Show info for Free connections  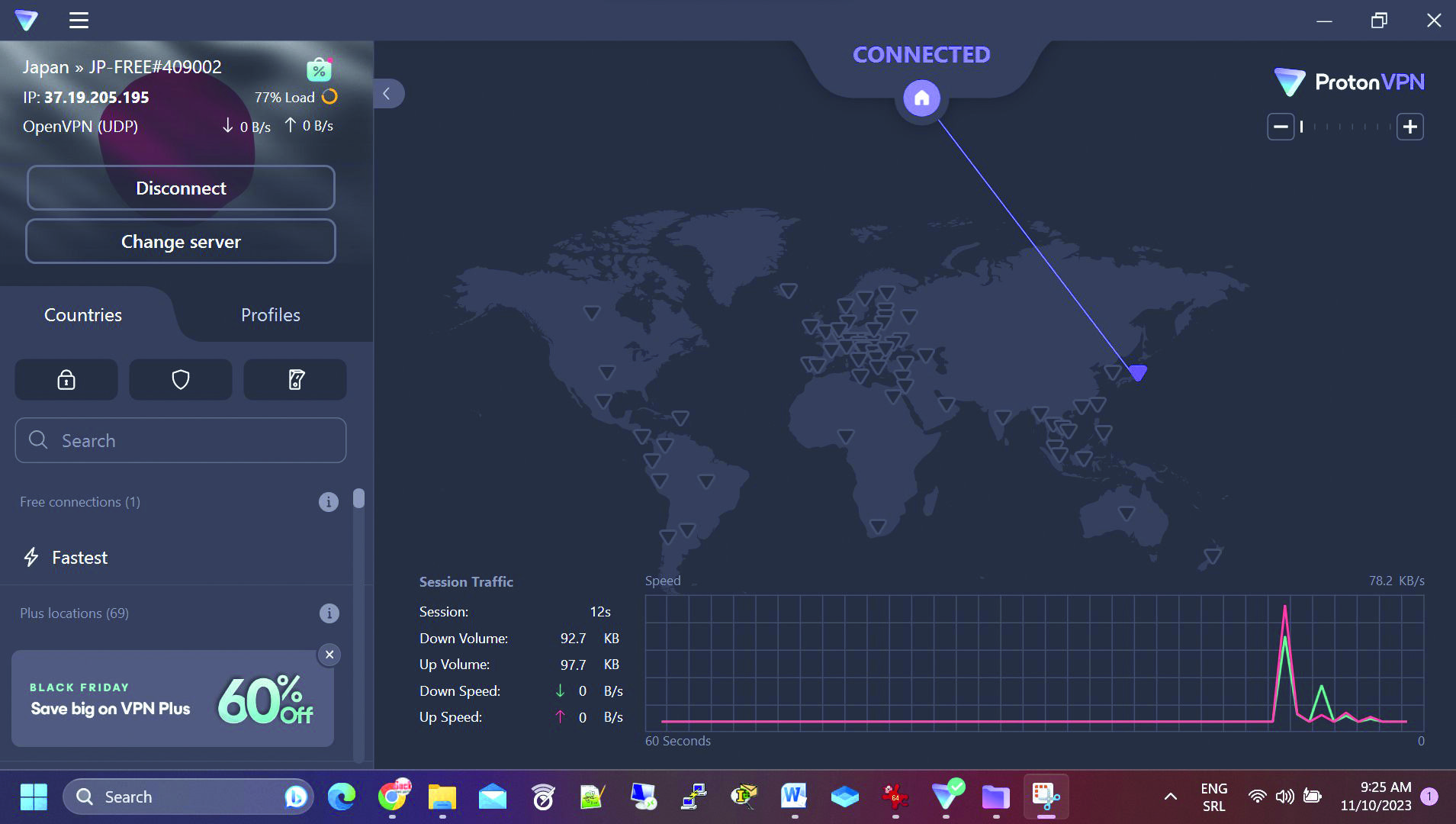click(328, 502)
